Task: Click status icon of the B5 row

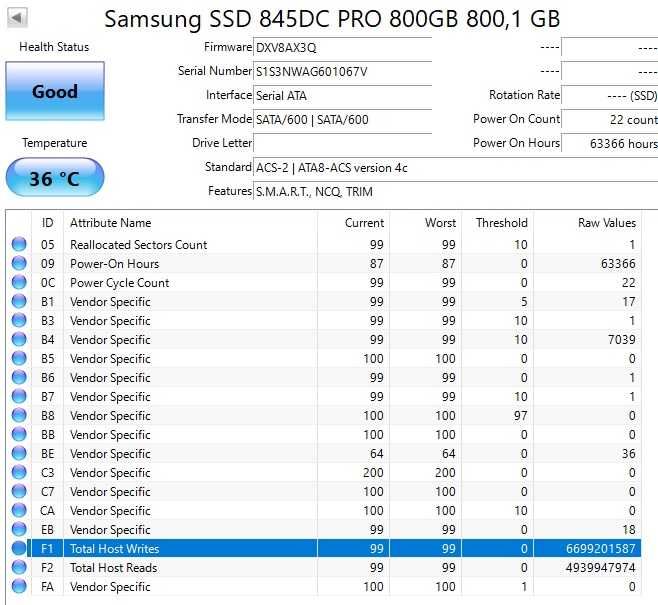Action: (19, 358)
